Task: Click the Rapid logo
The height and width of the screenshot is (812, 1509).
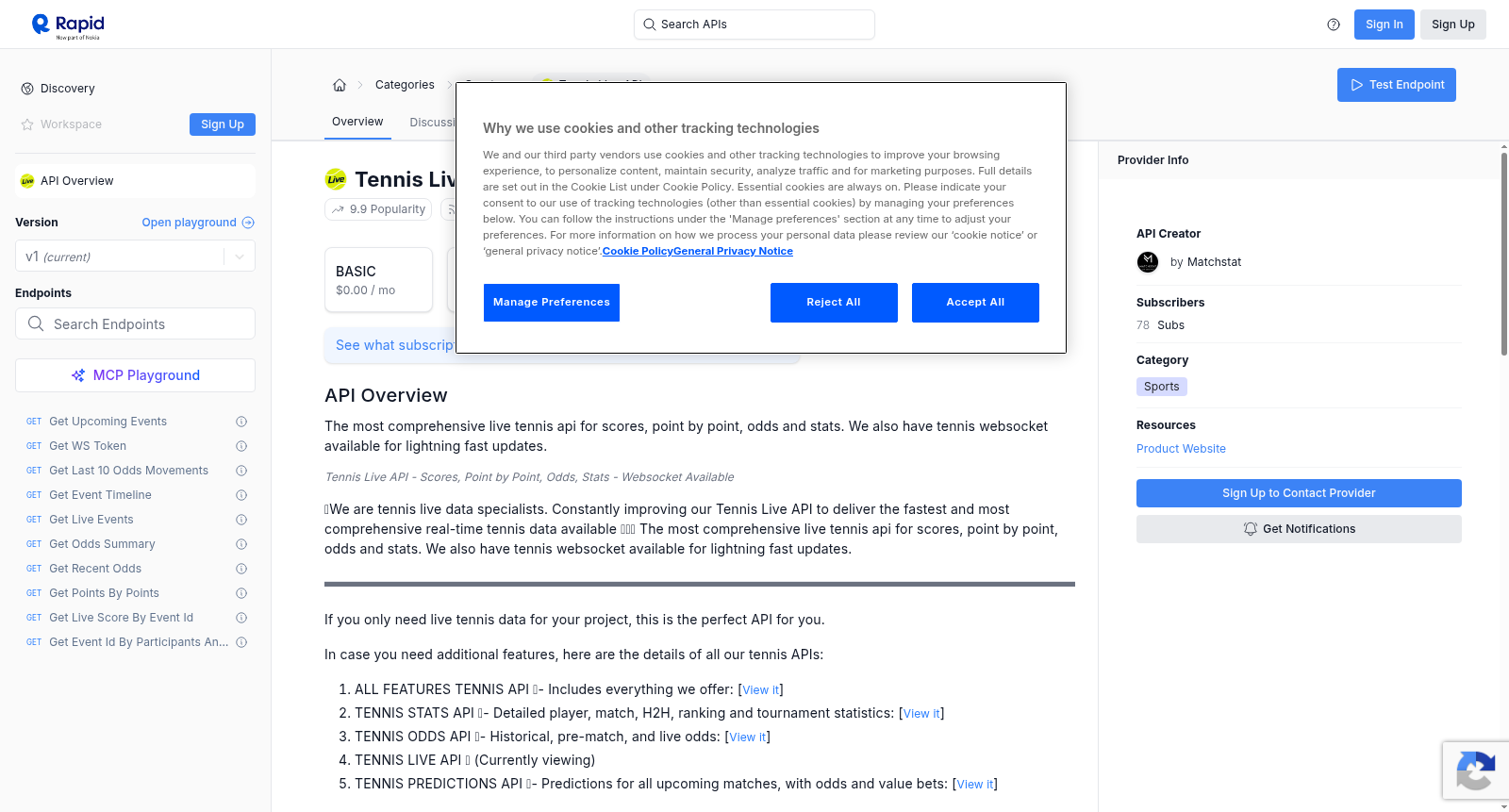Action: coord(68,25)
